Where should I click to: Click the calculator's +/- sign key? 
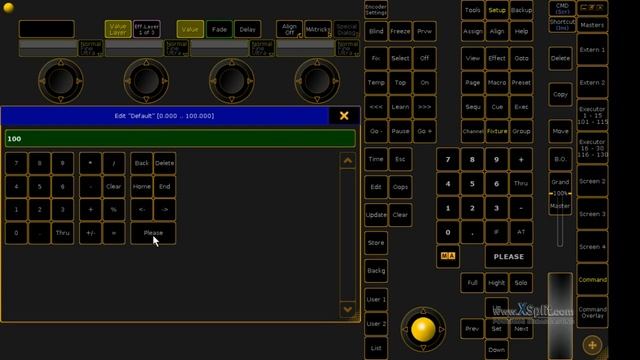pos(90,233)
